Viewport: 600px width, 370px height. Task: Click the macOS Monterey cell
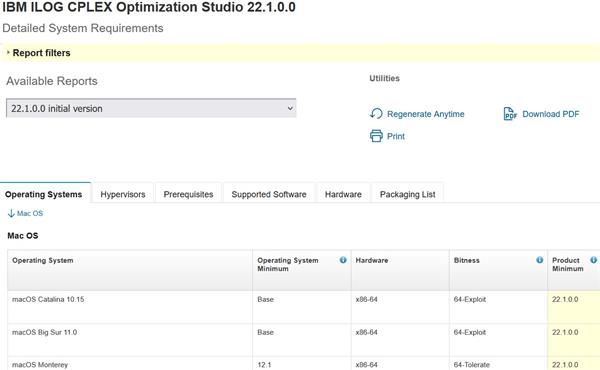[x=130, y=363]
